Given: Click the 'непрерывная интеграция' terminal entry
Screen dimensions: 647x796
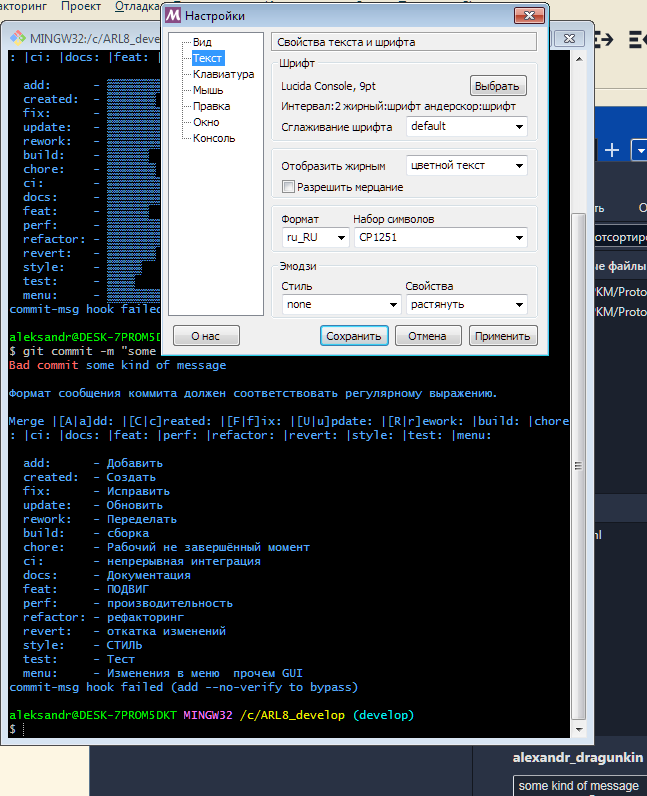Looking at the screenshot, I should click(184, 561).
